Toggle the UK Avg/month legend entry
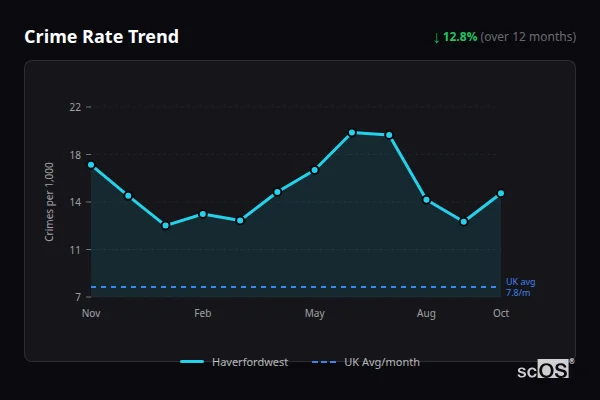 tap(366, 362)
